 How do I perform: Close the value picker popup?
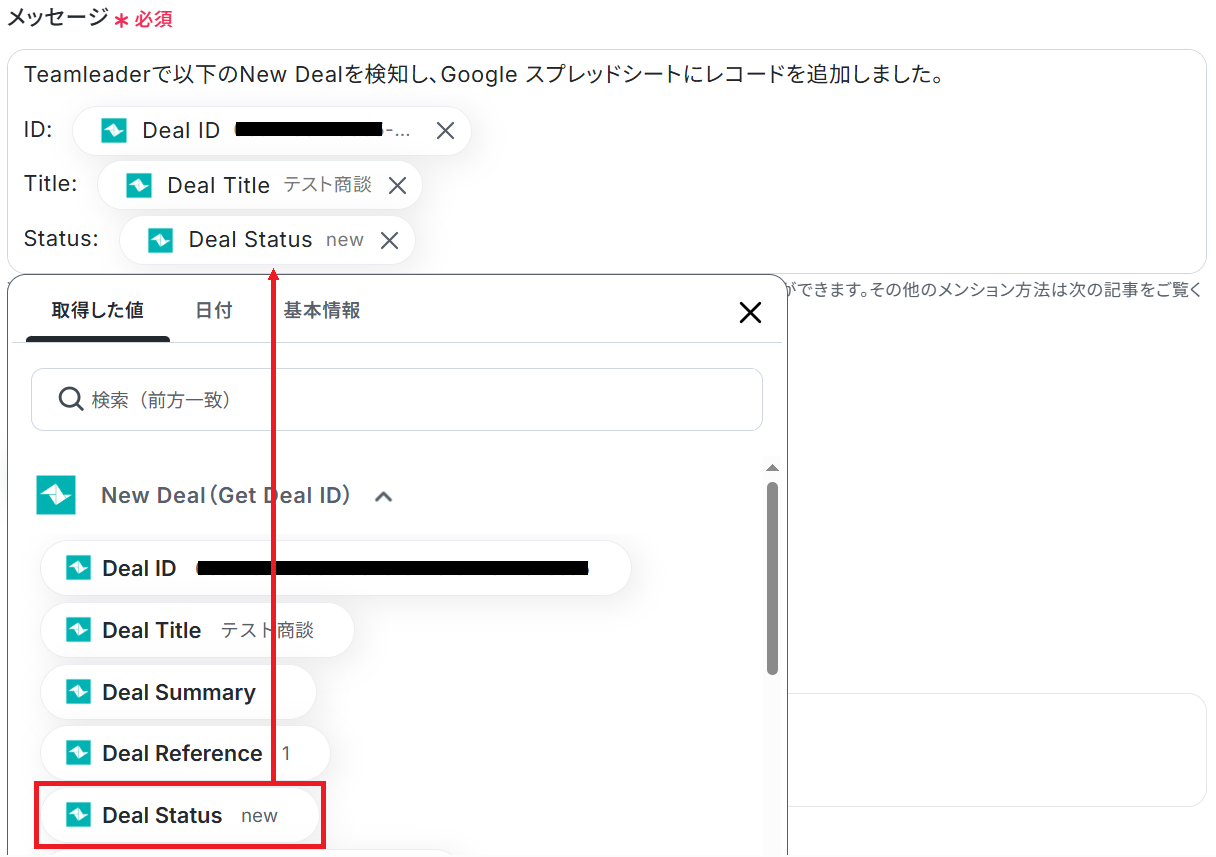click(750, 313)
